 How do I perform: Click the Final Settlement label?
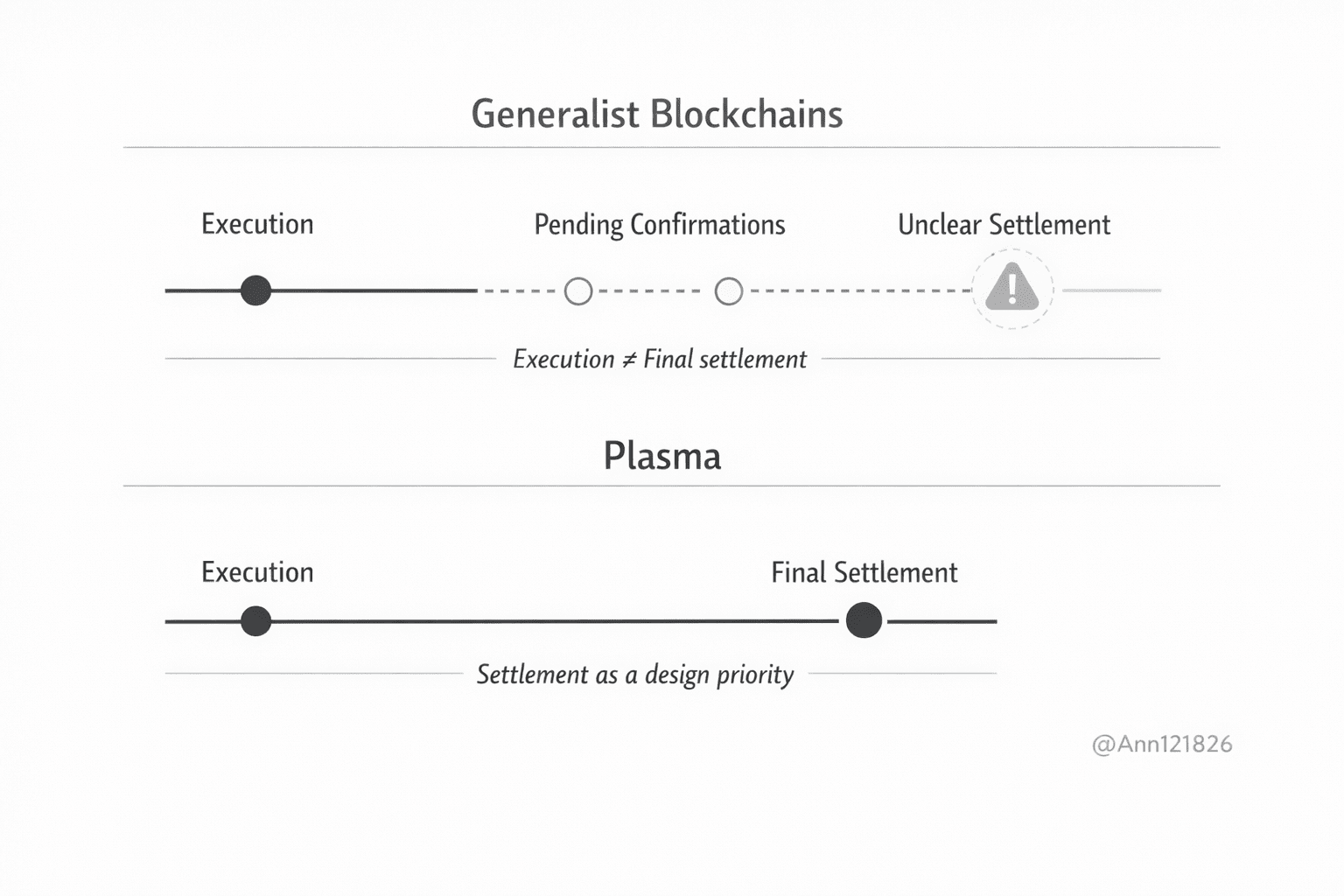coord(864,572)
